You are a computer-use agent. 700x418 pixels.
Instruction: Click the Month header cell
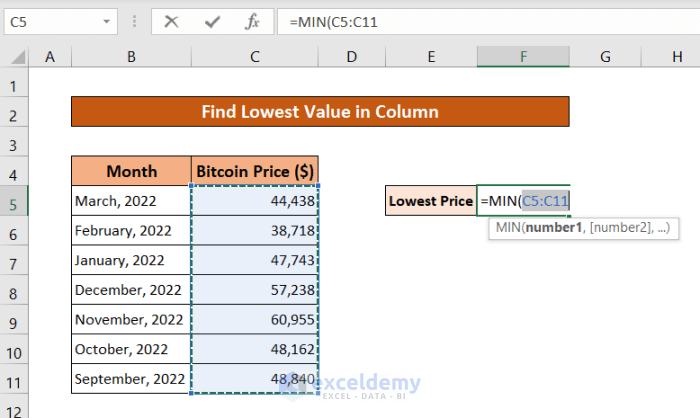click(131, 171)
